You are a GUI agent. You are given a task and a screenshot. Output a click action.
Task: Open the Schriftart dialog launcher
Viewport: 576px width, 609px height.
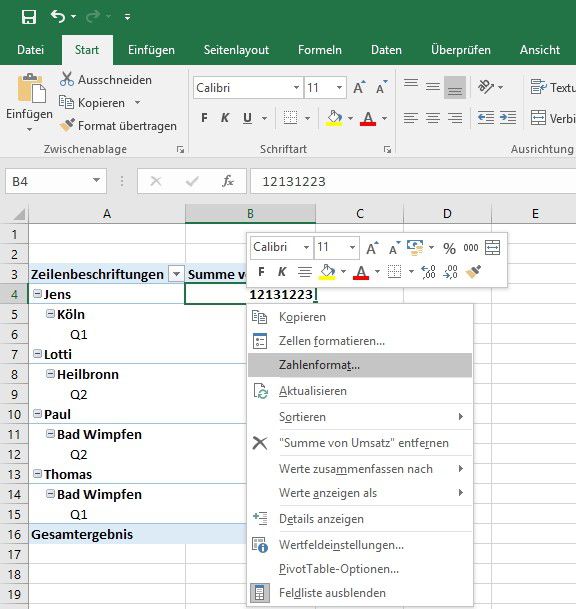[x=387, y=150]
